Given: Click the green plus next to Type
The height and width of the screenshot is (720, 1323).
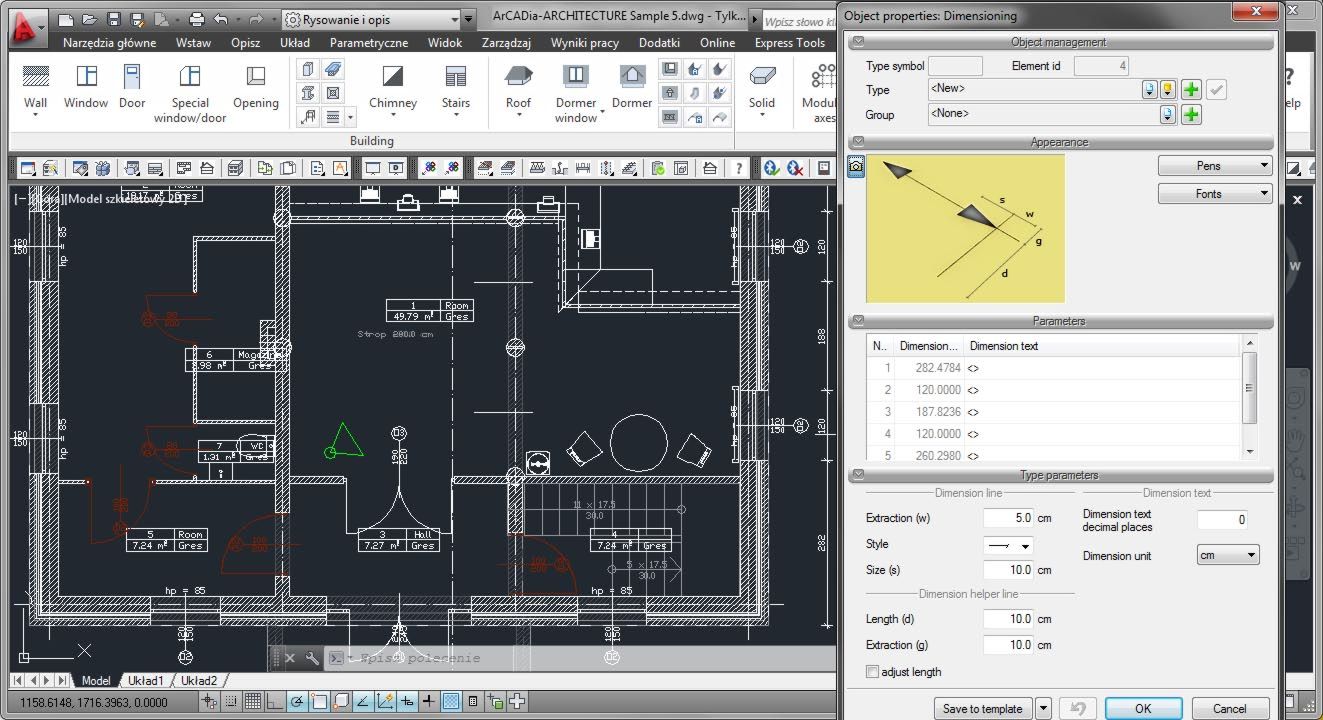Looking at the screenshot, I should click(x=1191, y=89).
